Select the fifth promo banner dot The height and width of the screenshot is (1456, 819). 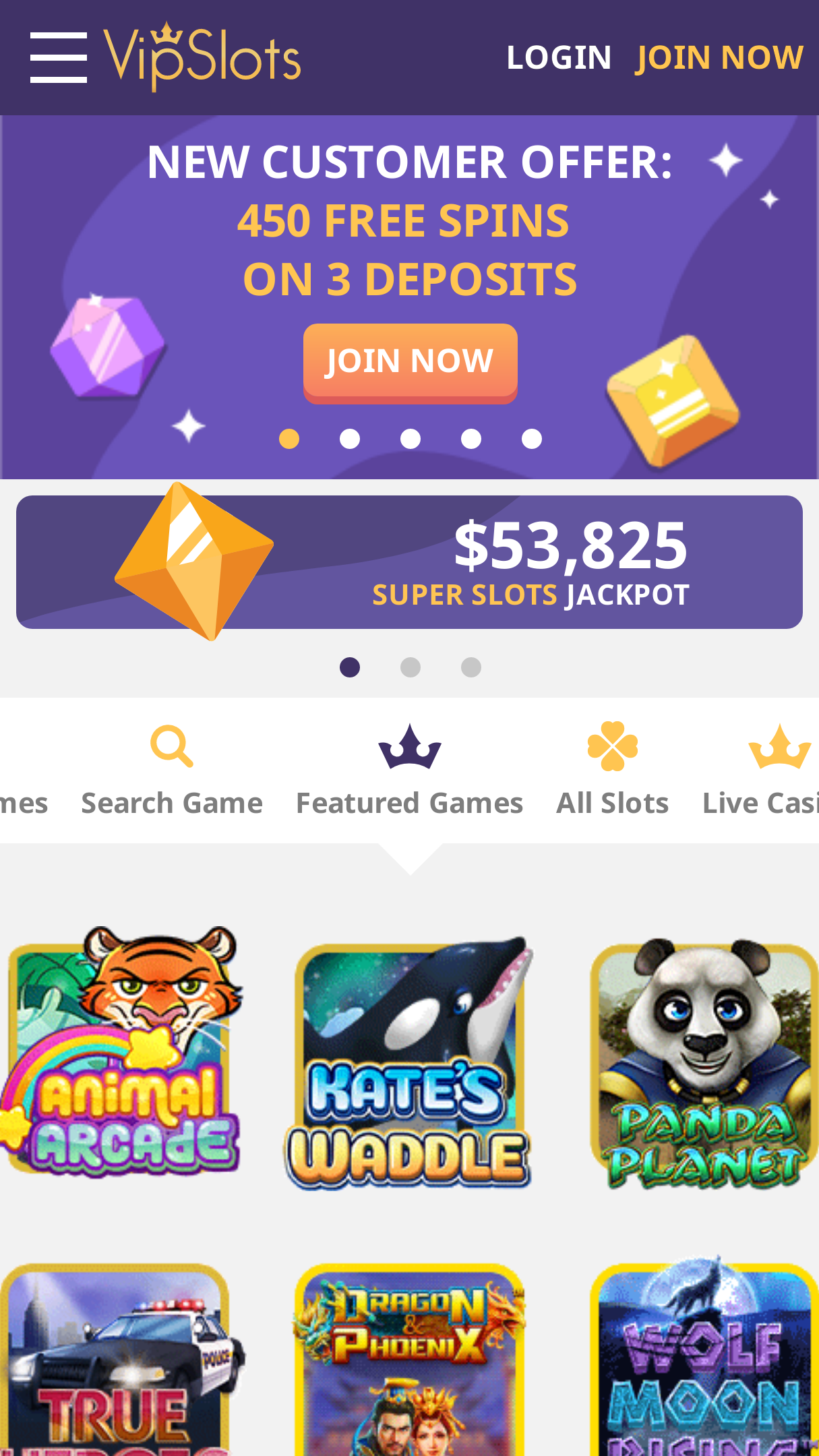tap(532, 439)
